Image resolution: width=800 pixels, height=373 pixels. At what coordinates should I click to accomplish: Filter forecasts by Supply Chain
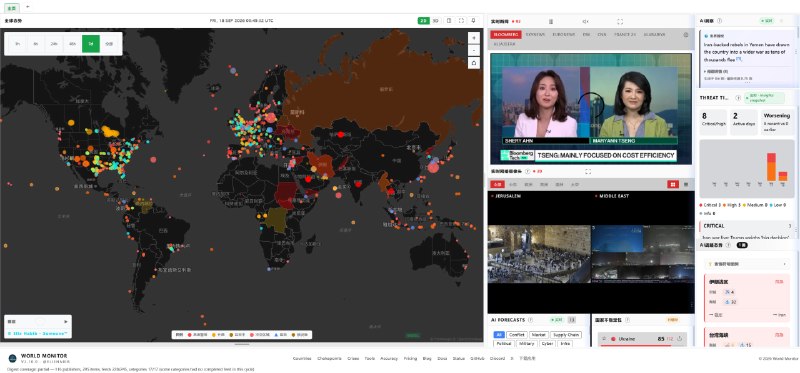point(566,335)
